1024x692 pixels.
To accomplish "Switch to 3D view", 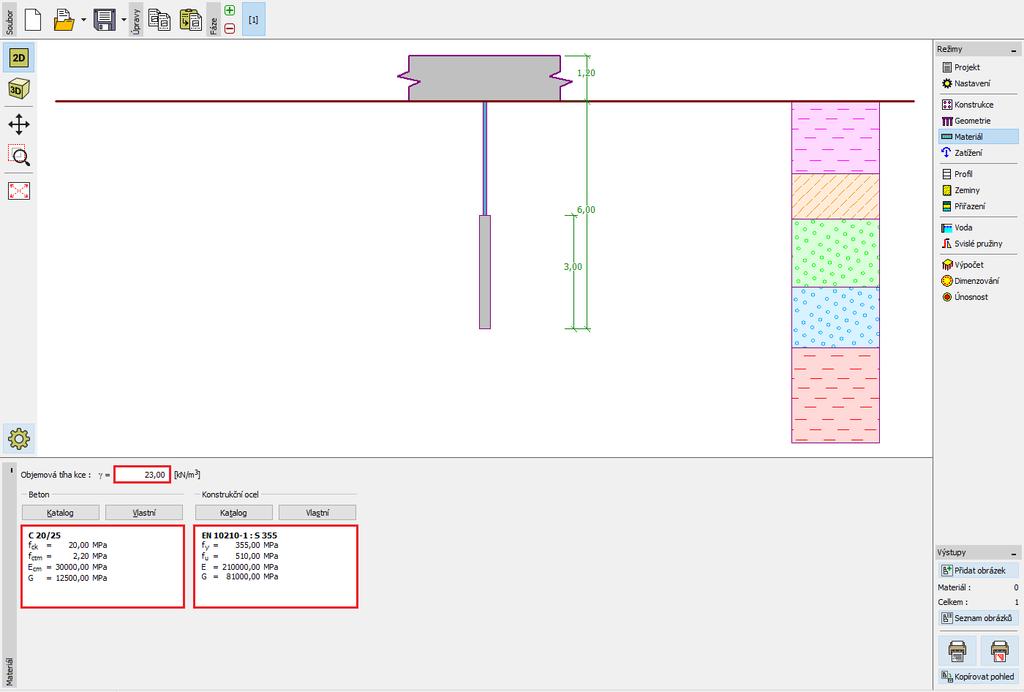I will pyautogui.click(x=19, y=89).
